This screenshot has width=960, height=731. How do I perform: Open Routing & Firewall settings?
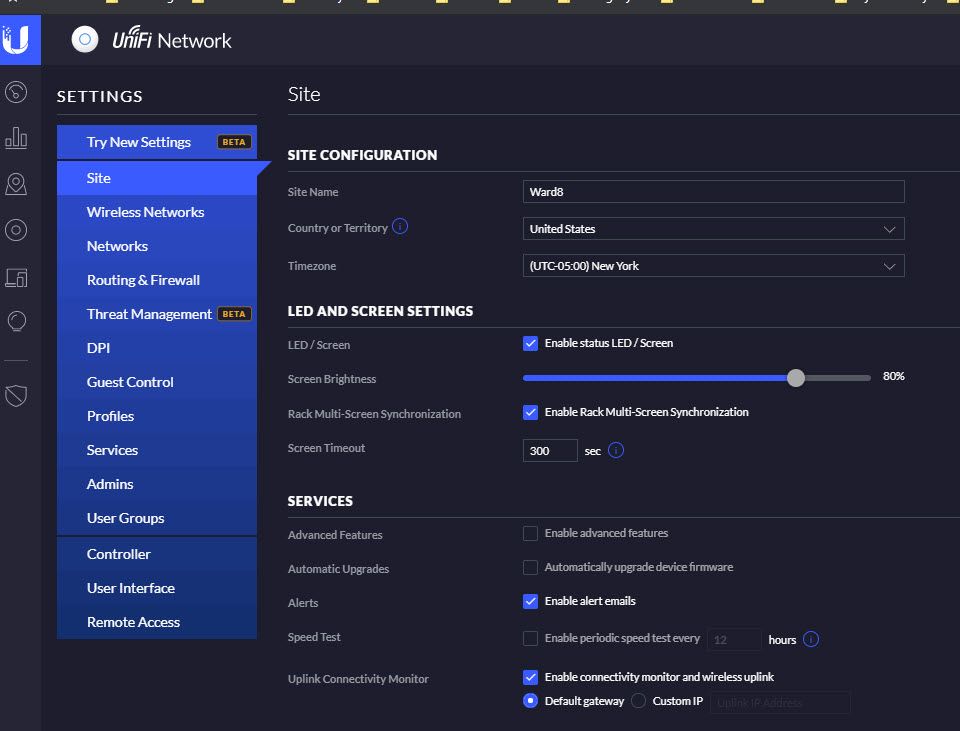pyautogui.click(x=143, y=280)
